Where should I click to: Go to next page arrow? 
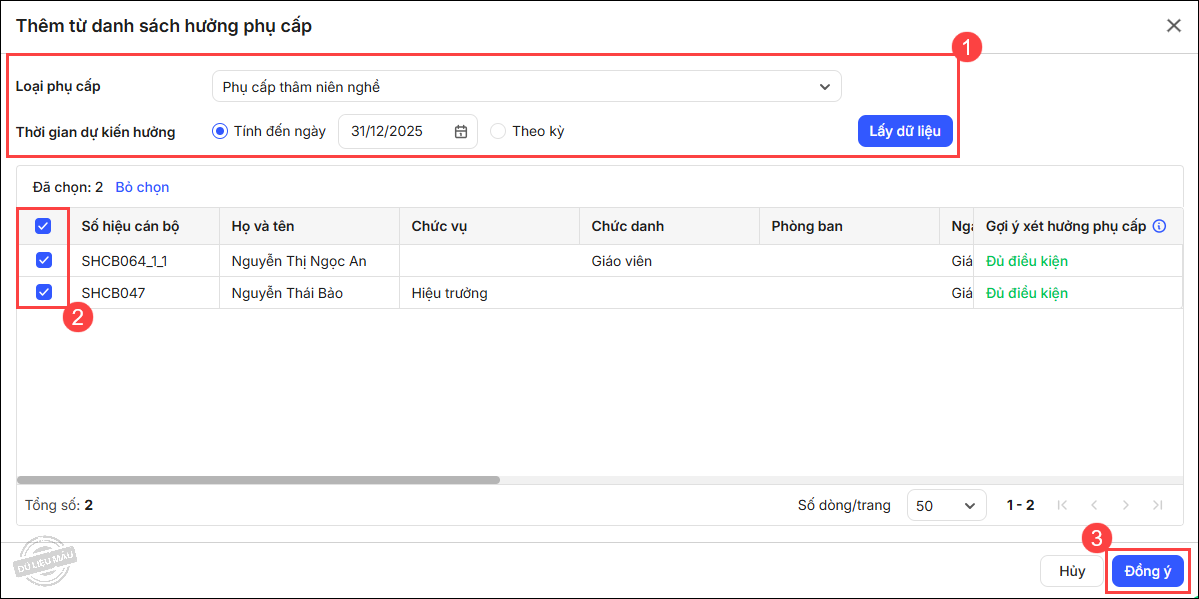click(x=1126, y=505)
